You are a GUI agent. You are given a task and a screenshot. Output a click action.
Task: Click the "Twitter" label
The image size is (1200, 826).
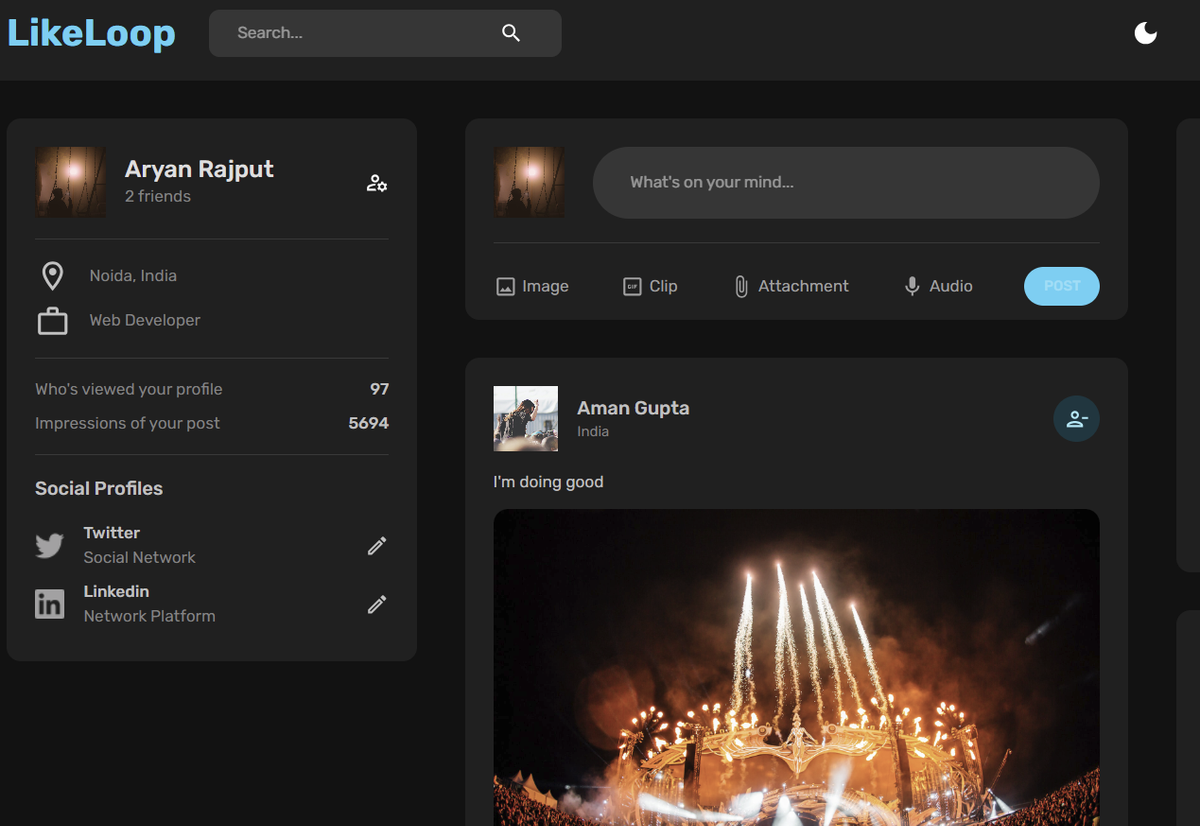pos(112,533)
